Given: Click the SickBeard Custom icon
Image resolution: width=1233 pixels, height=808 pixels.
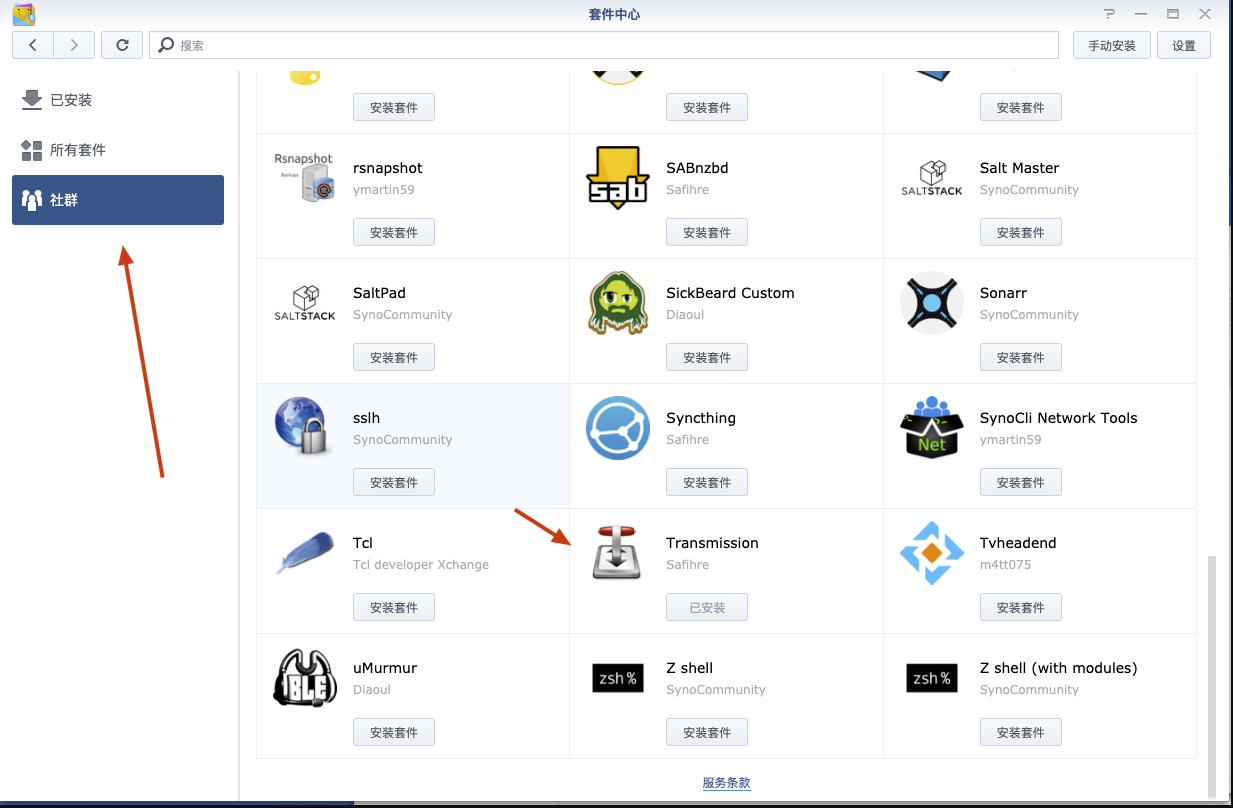Looking at the screenshot, I should click(x=617, y=303).
